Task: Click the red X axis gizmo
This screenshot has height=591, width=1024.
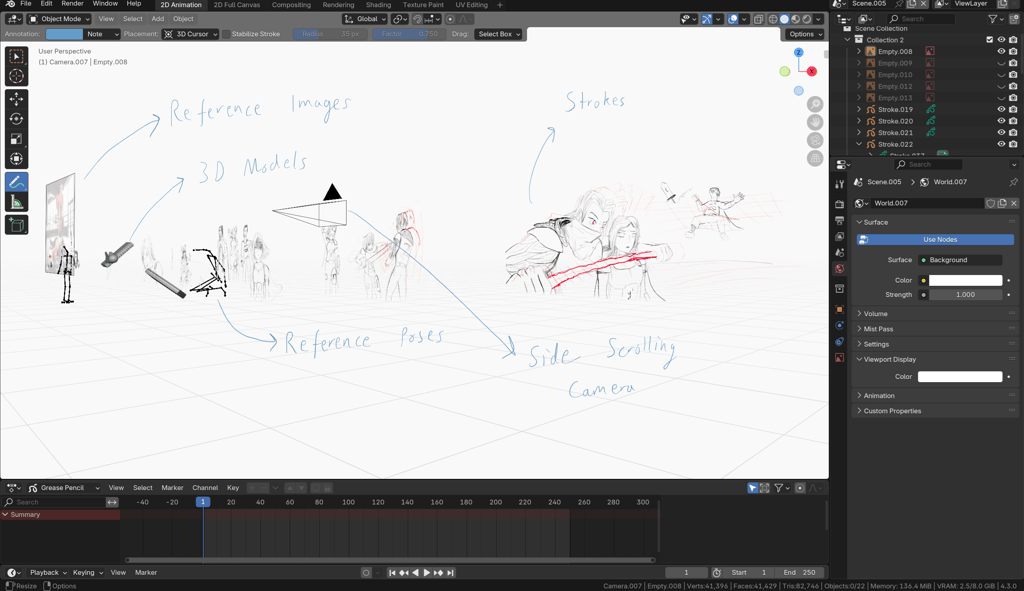Action: (x=812, y=71)
